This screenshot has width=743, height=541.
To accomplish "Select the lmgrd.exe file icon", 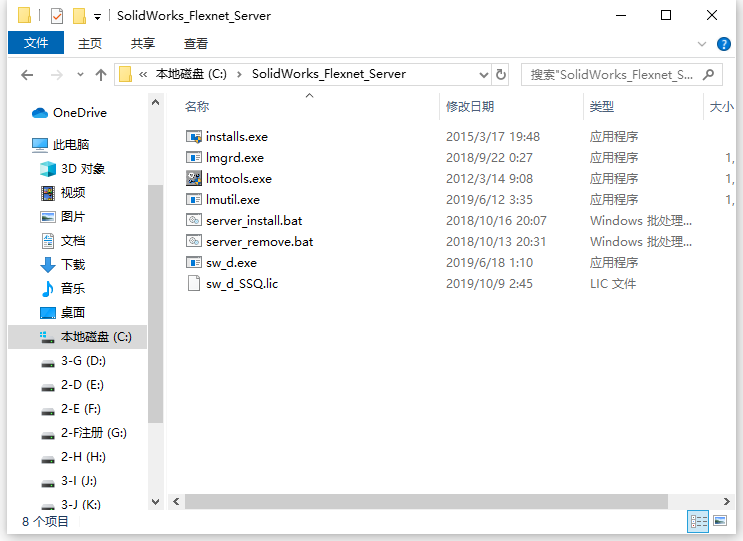I will click(193, 158).
